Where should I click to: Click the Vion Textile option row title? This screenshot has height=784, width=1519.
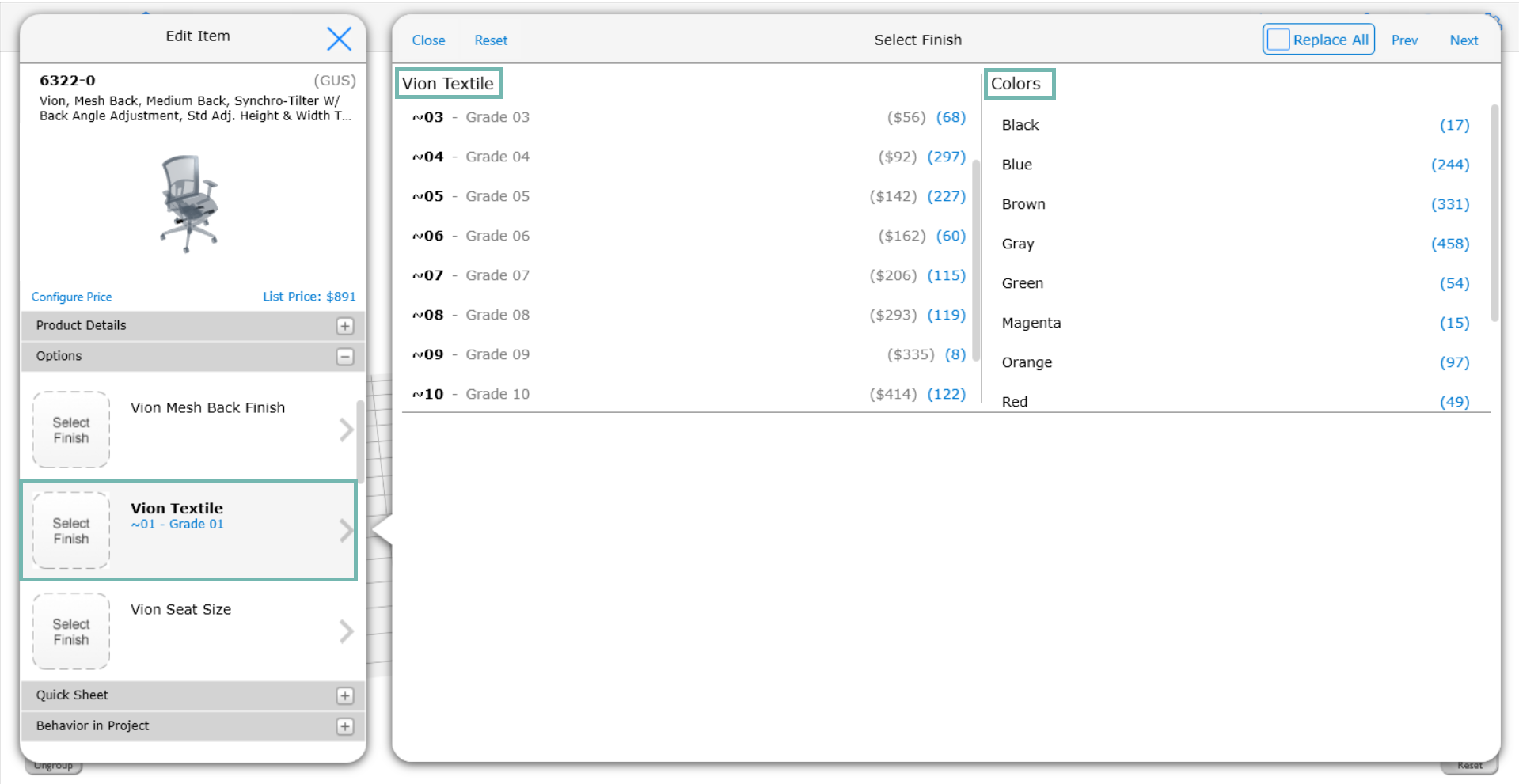point(177,508)
